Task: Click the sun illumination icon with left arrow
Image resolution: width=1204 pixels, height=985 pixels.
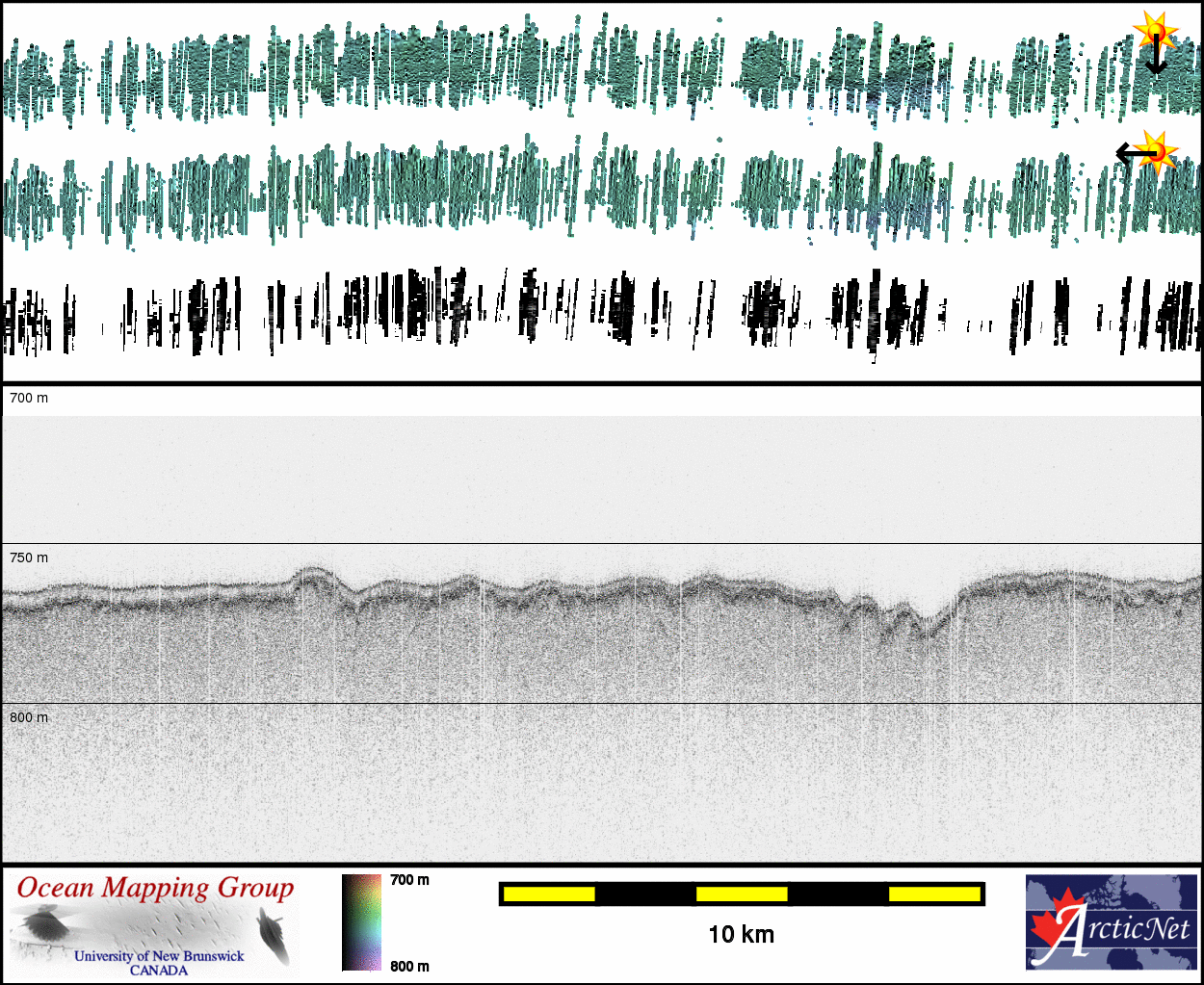Action: [1153, 151]
